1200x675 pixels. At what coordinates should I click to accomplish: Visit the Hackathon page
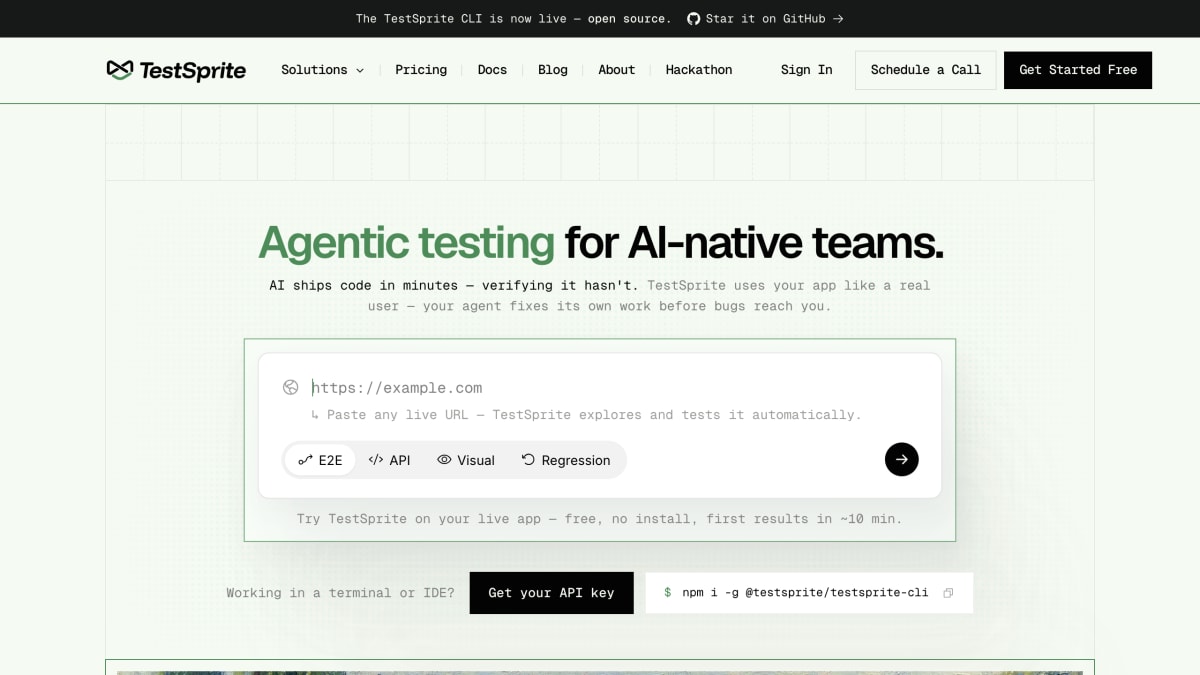tap(699, 70)
